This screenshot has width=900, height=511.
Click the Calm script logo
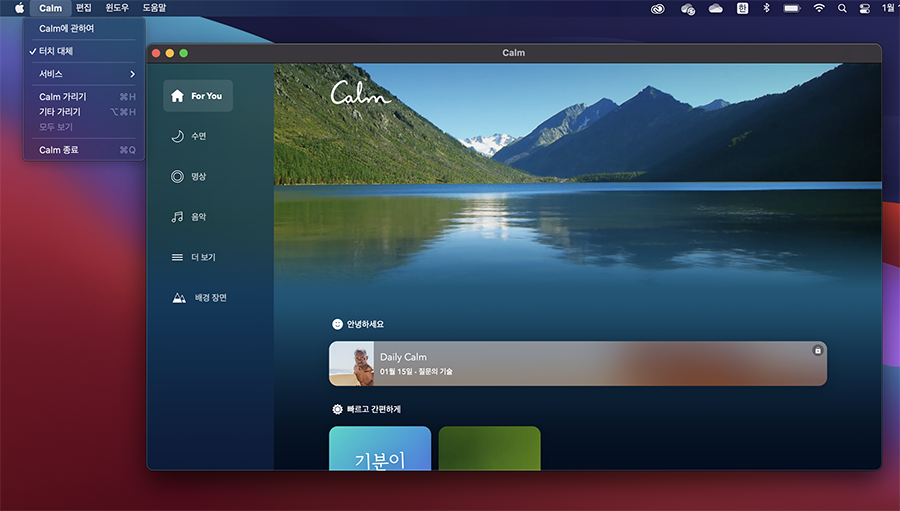point(360,93)
